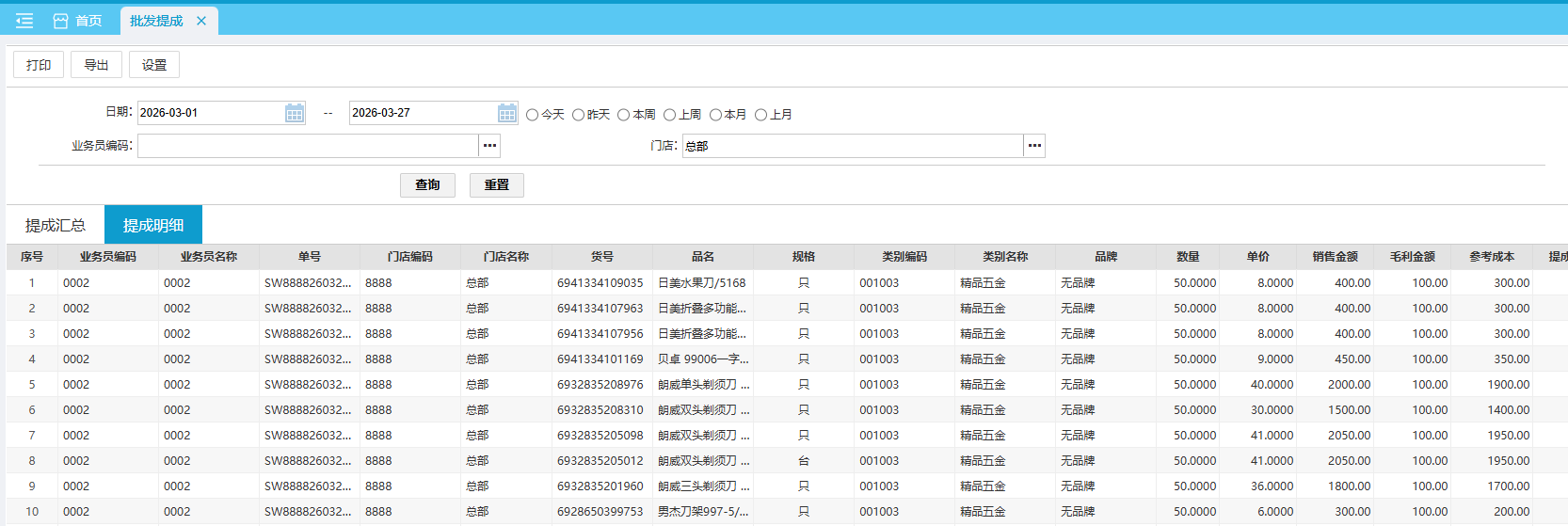Close the 批发提成 tab
1568x526 pixels.
tap(201, 21)
